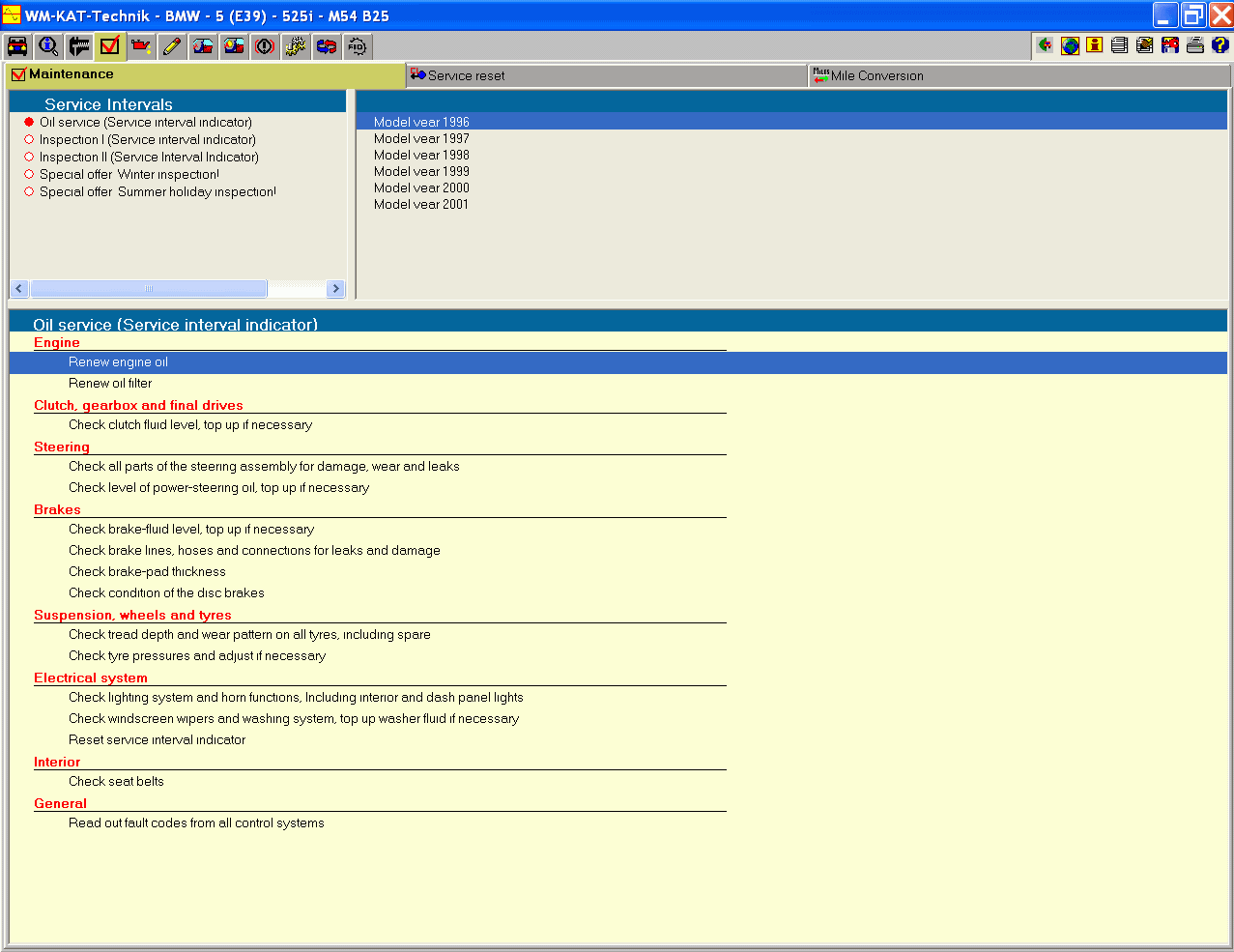The width and height of the screenshot is (1234, 952).
Task: Click left arrow of Service Intervals scrollbar
Action: pos(19,288)
